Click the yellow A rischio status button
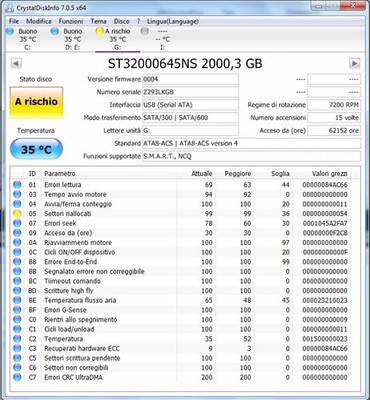The height and width of the screenshot is (400, 370). click(x=36, y=103)
